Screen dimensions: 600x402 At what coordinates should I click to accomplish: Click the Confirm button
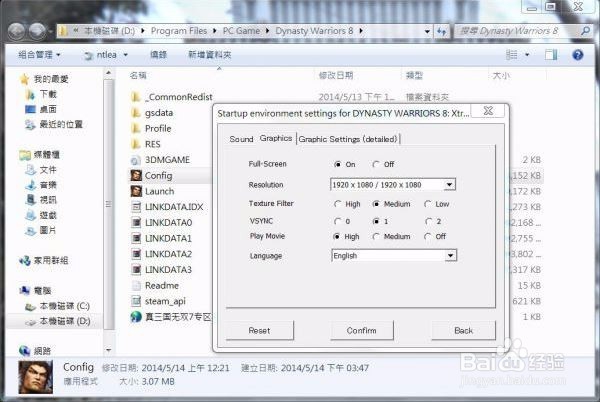[x=362, y=330]
